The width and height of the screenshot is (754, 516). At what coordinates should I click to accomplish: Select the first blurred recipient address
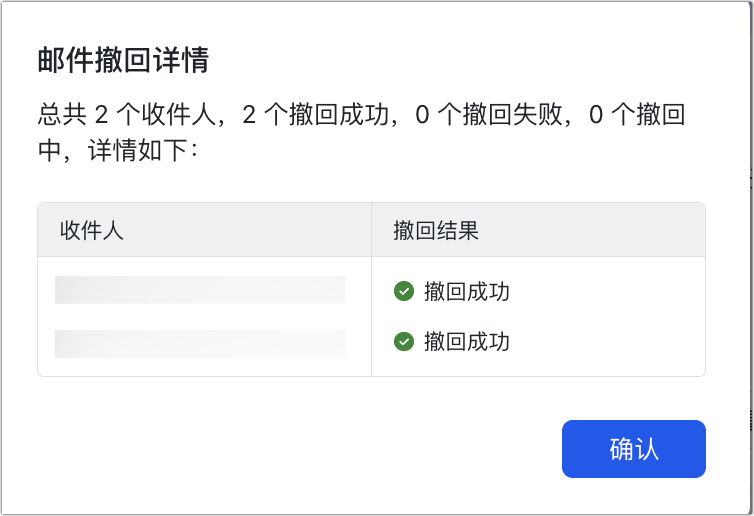(200, 290)
